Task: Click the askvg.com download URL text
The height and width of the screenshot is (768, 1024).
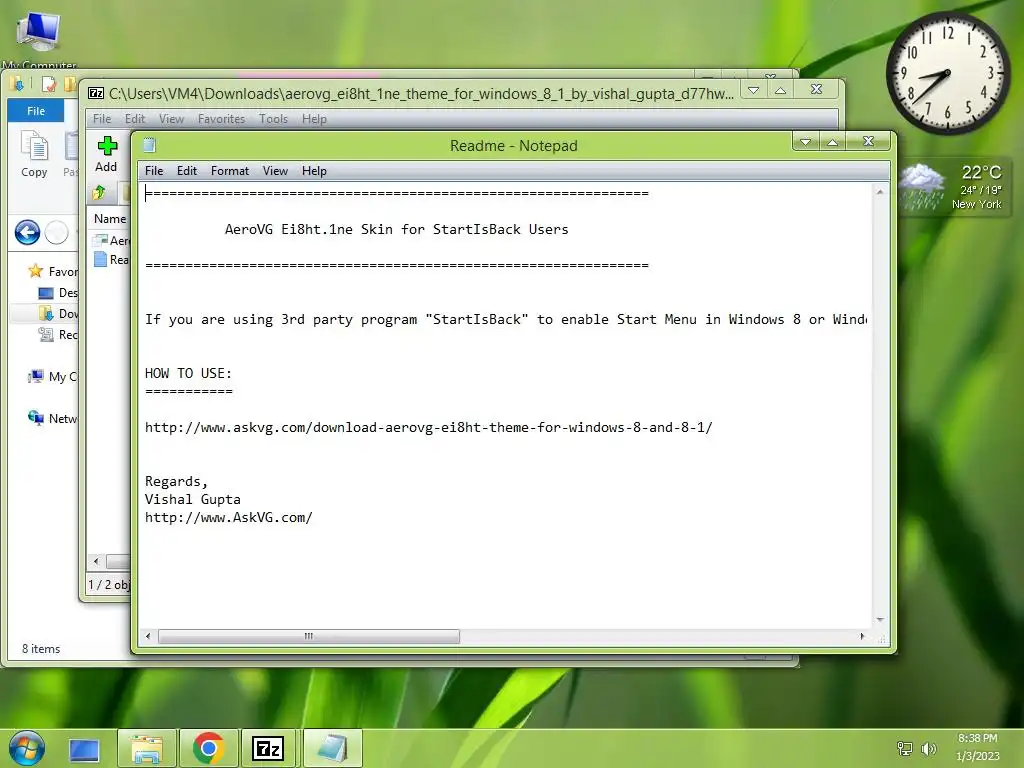Action: pyautogui.click(x=428, y=428)
